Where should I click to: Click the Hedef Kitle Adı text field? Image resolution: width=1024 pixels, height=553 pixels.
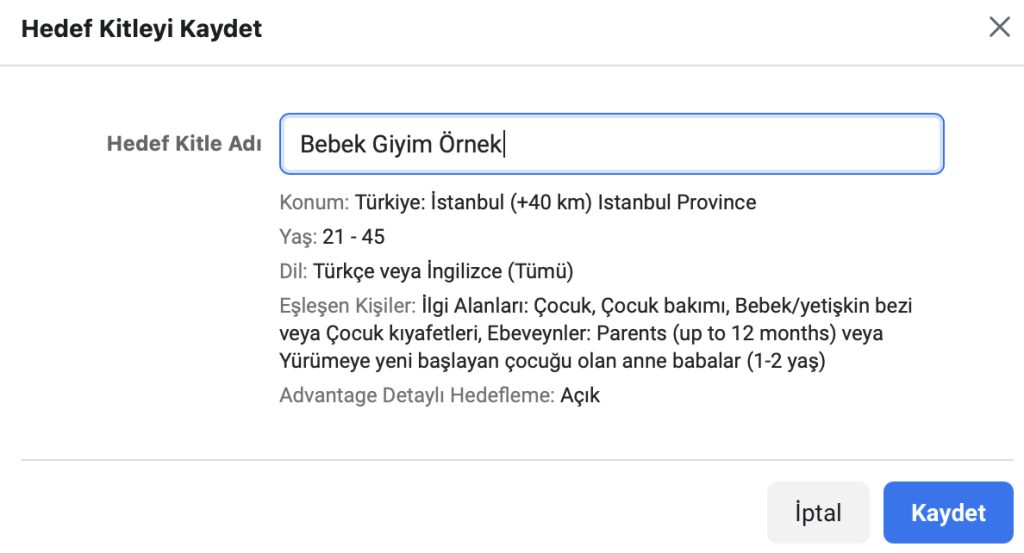(610, 144)
